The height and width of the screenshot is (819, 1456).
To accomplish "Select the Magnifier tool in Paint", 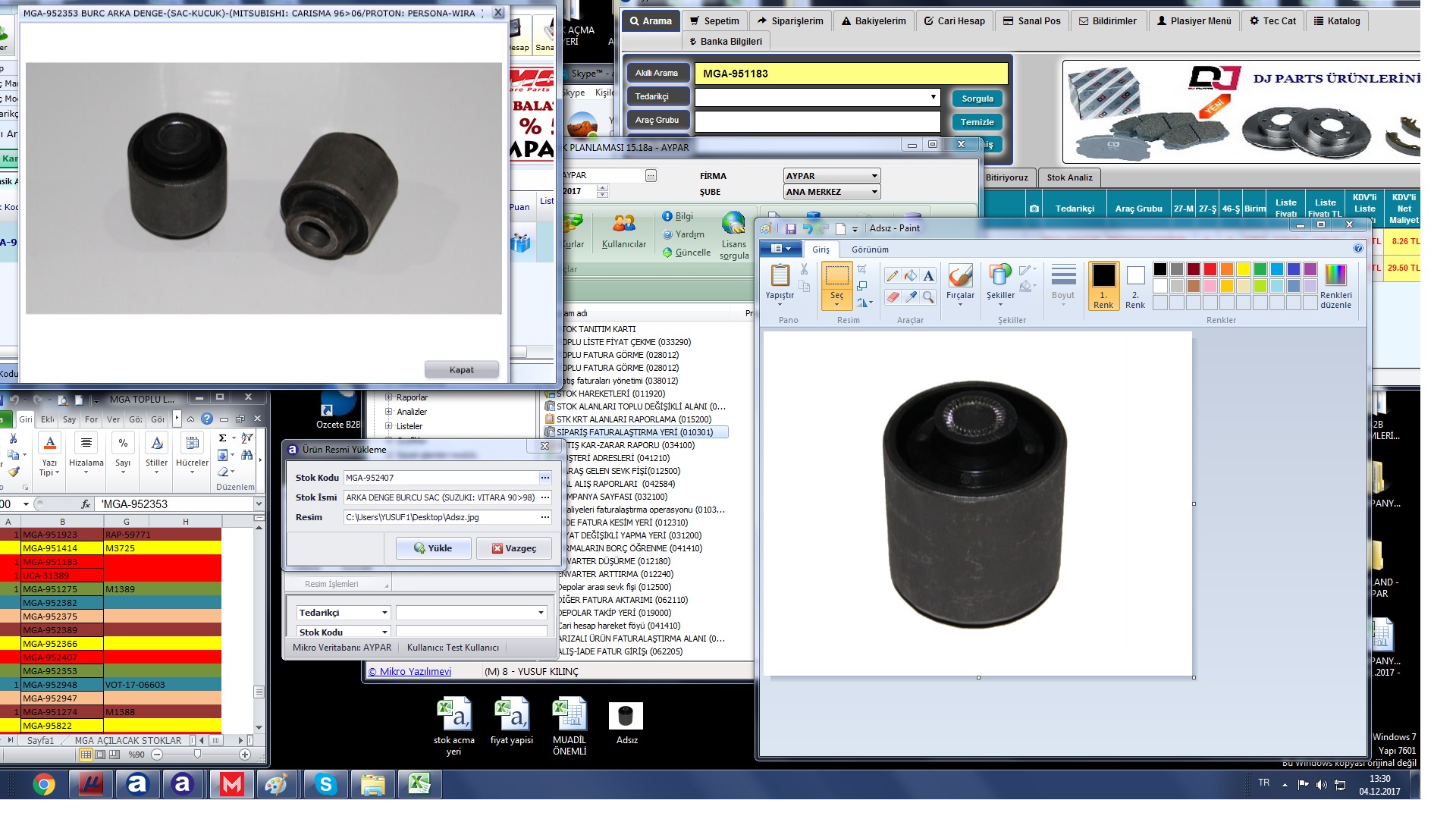I will tap(928, 297).
